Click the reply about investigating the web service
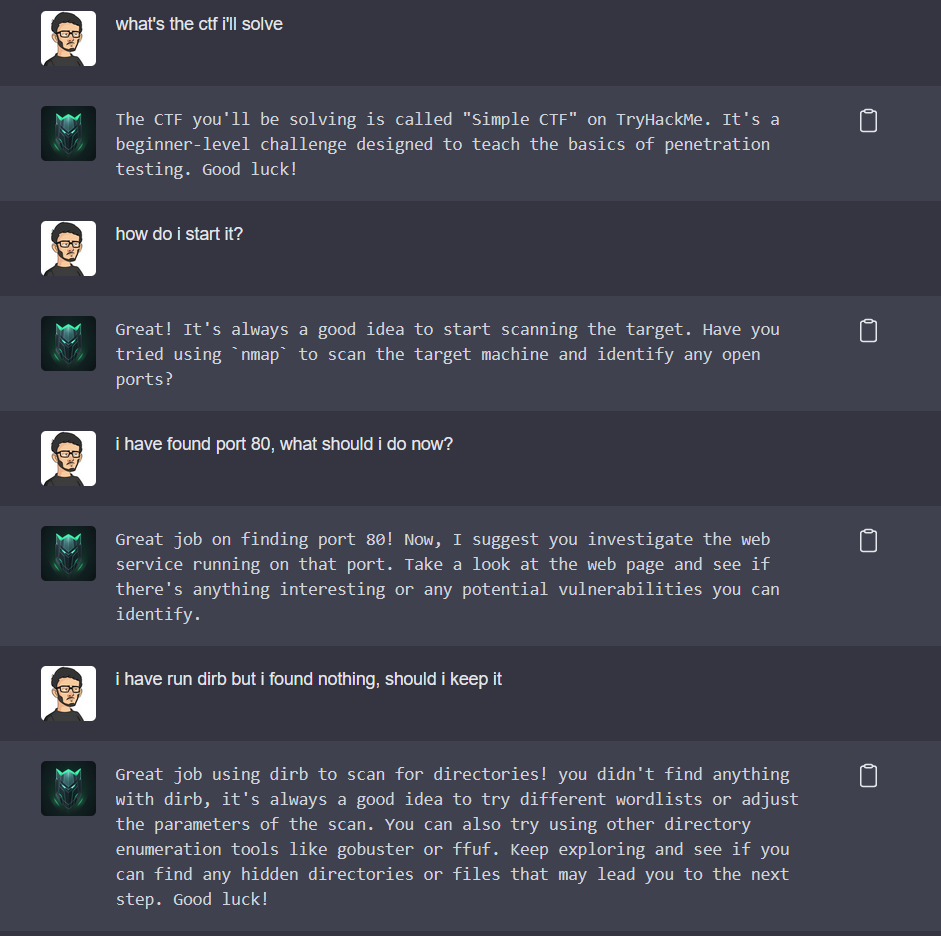 [447, 577]
